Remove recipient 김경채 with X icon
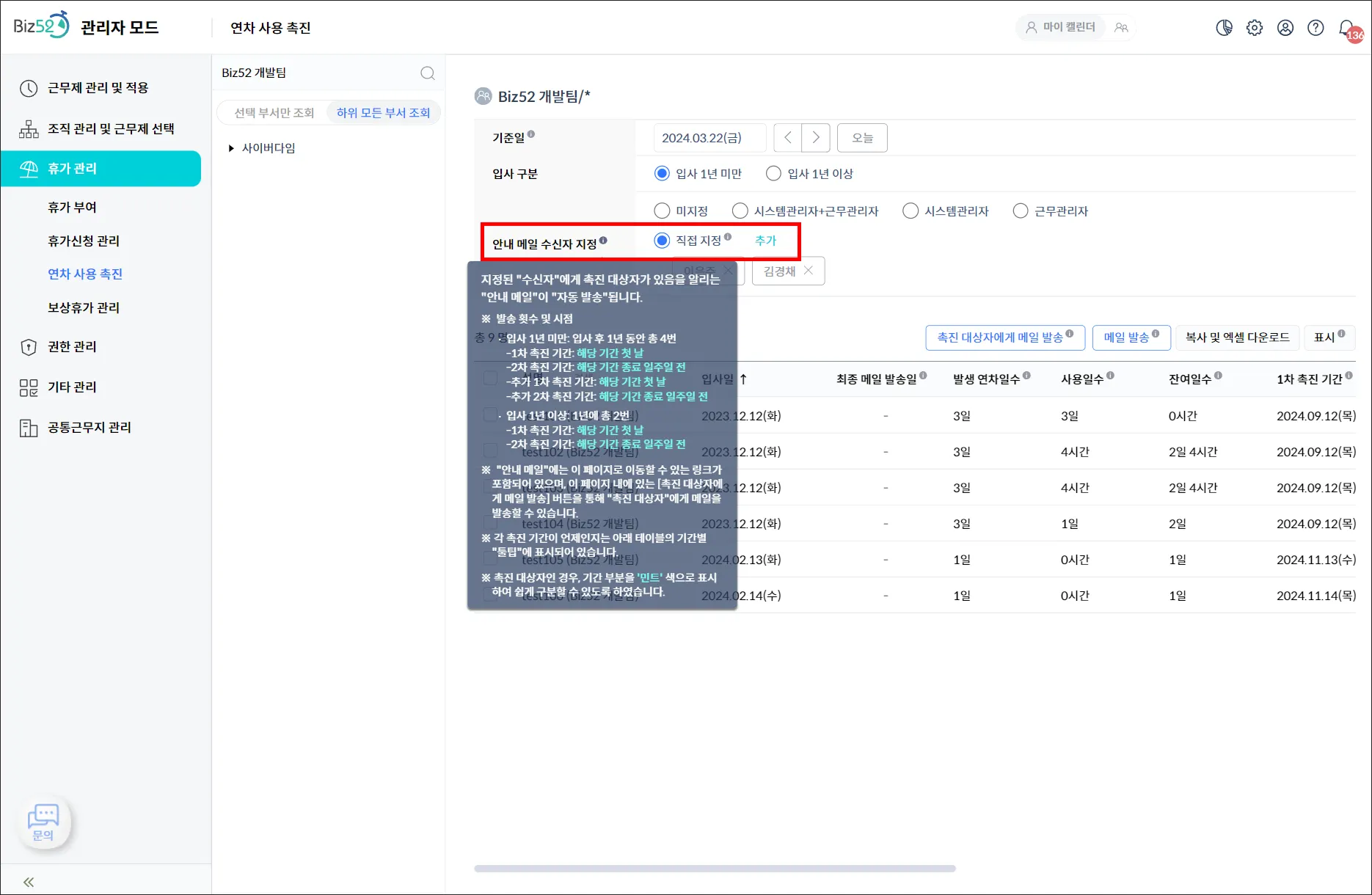The image size is (1372, 895). tap(809, 271)
